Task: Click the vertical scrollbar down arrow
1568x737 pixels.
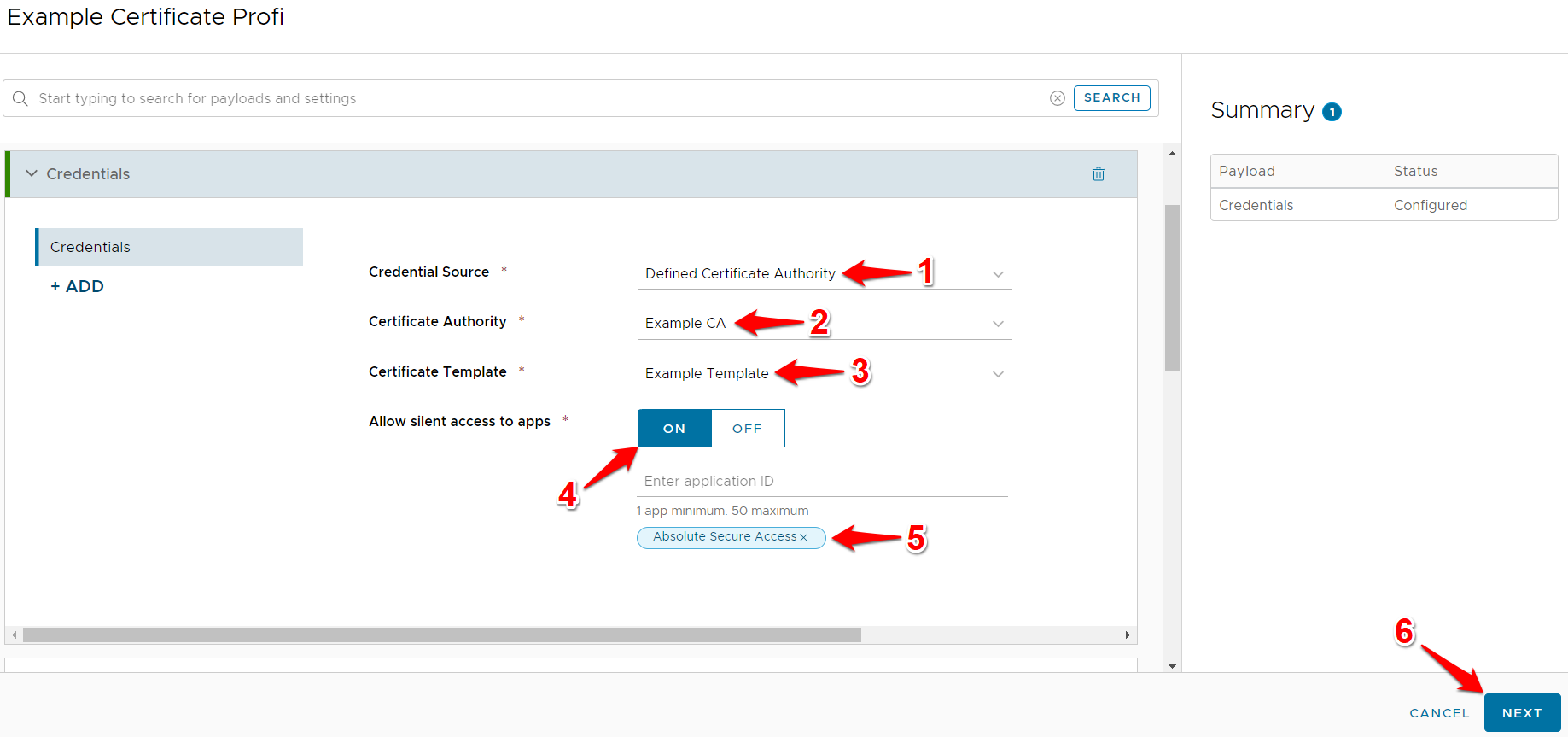Action: [x=1173, y=666]
